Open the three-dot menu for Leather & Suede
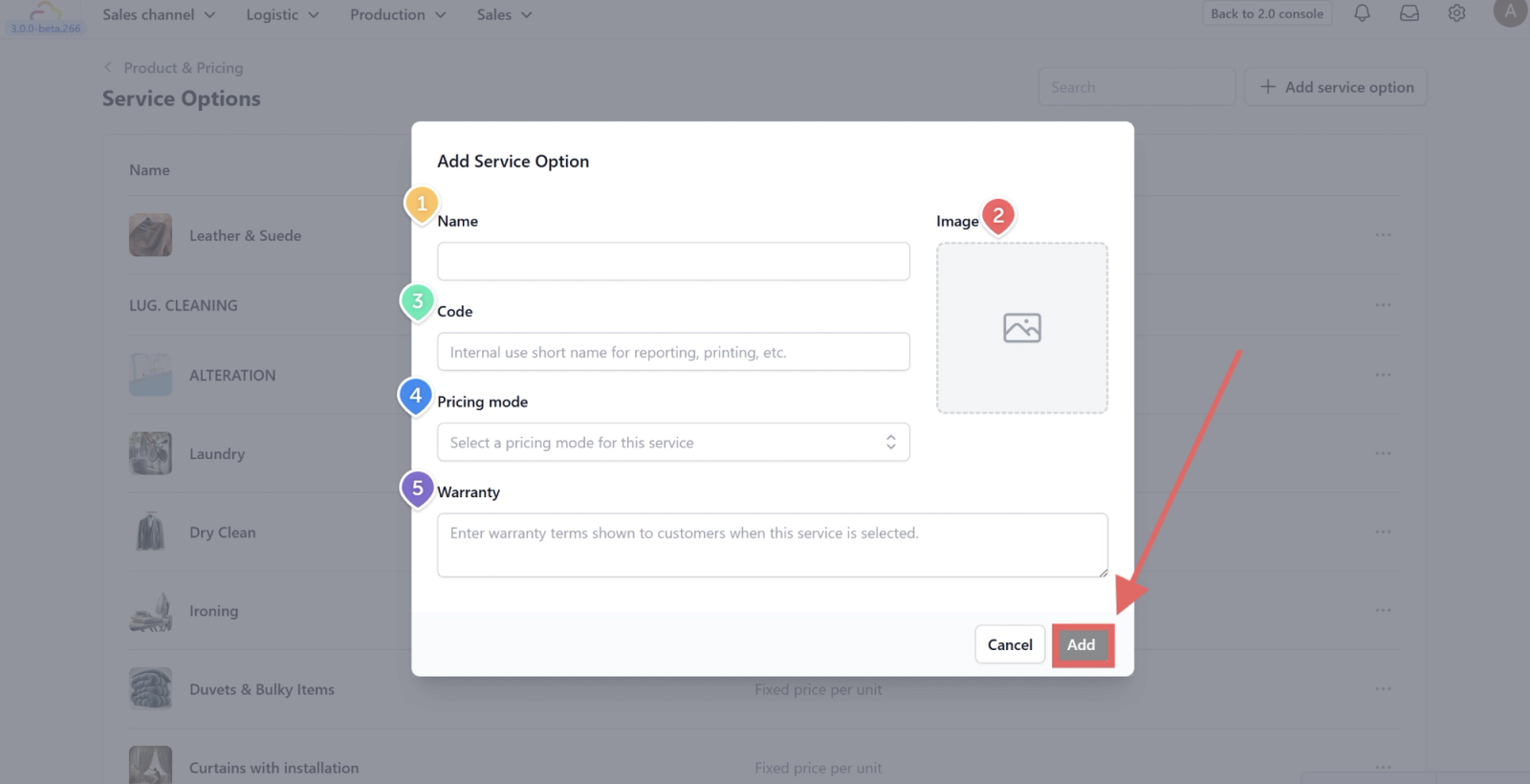The height and width of the screenshot is (784, 1530). pyautogui.click(x=1383, y=235)
